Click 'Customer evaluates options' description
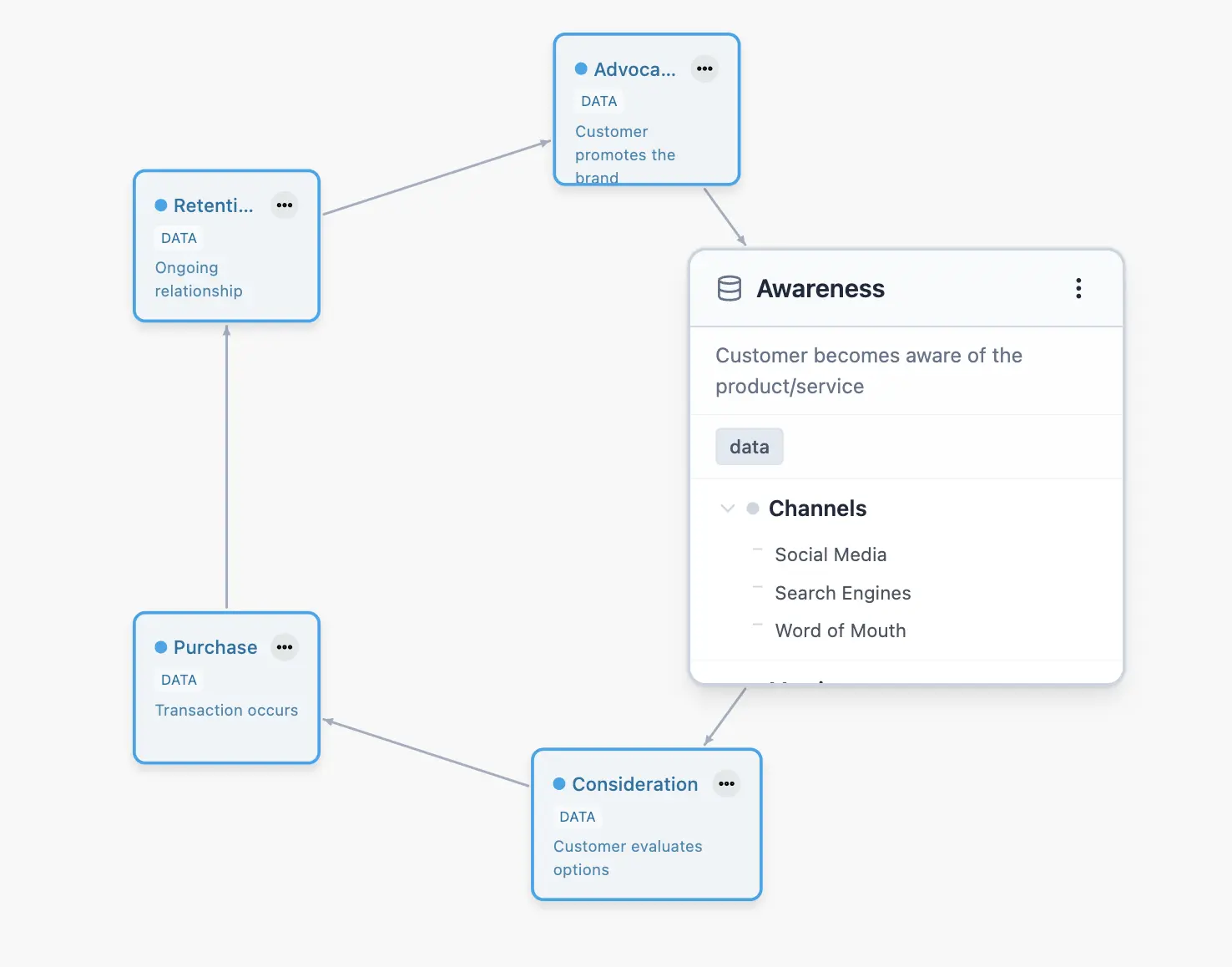This screenshot has width=1232, height=967. coord(628,858)
